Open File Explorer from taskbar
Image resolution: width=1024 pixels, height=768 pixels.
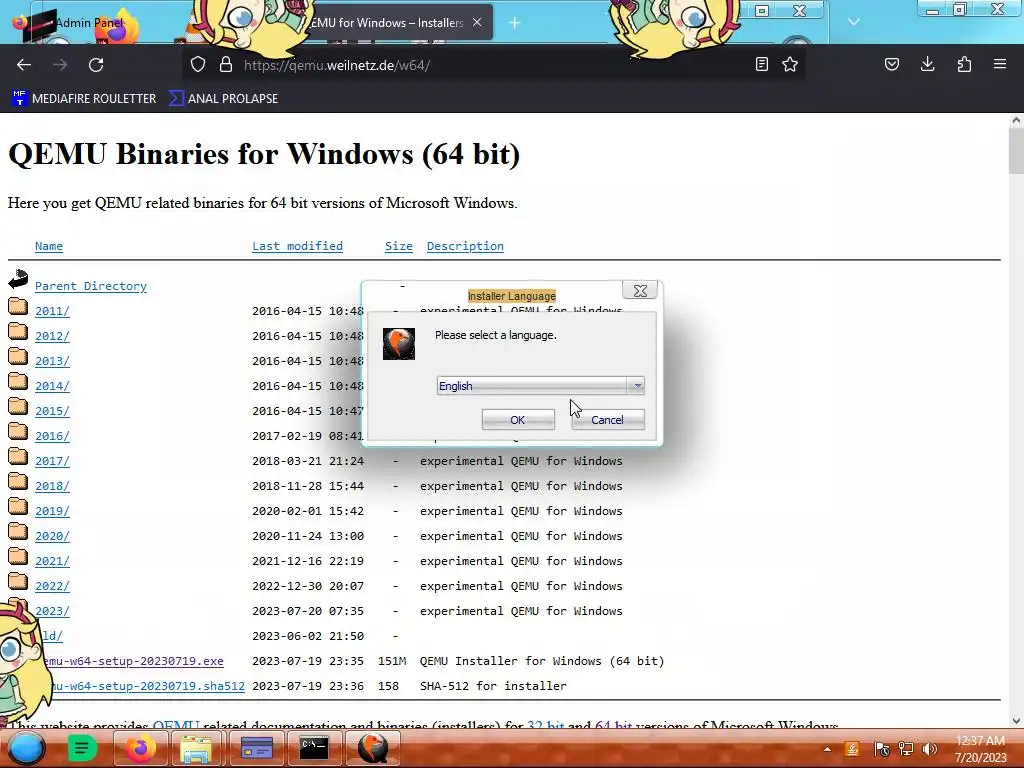click(x=196, y=748)
